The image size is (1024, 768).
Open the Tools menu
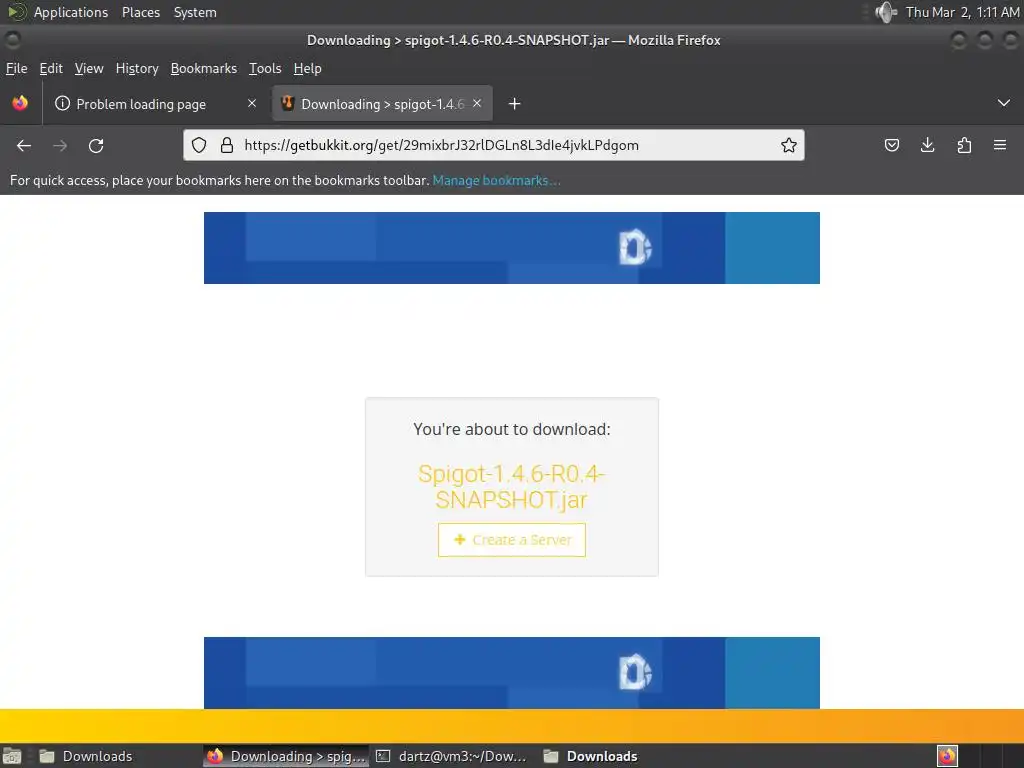[x=265, y=69]
